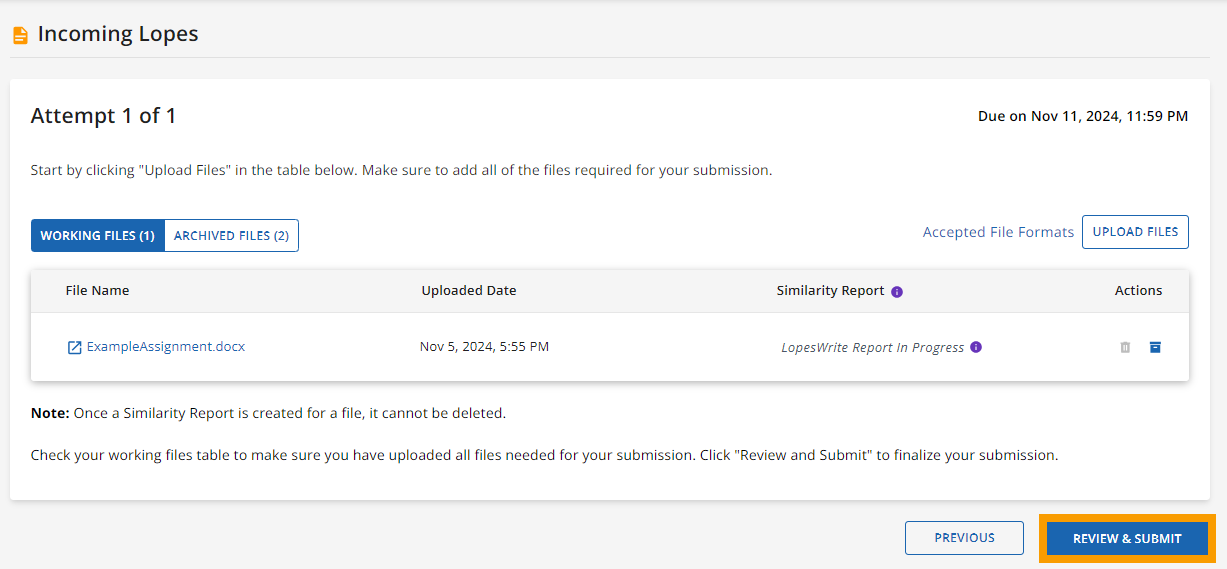
Task: Click the Attempt 1 of 1 heading
Action: point(103,116)
